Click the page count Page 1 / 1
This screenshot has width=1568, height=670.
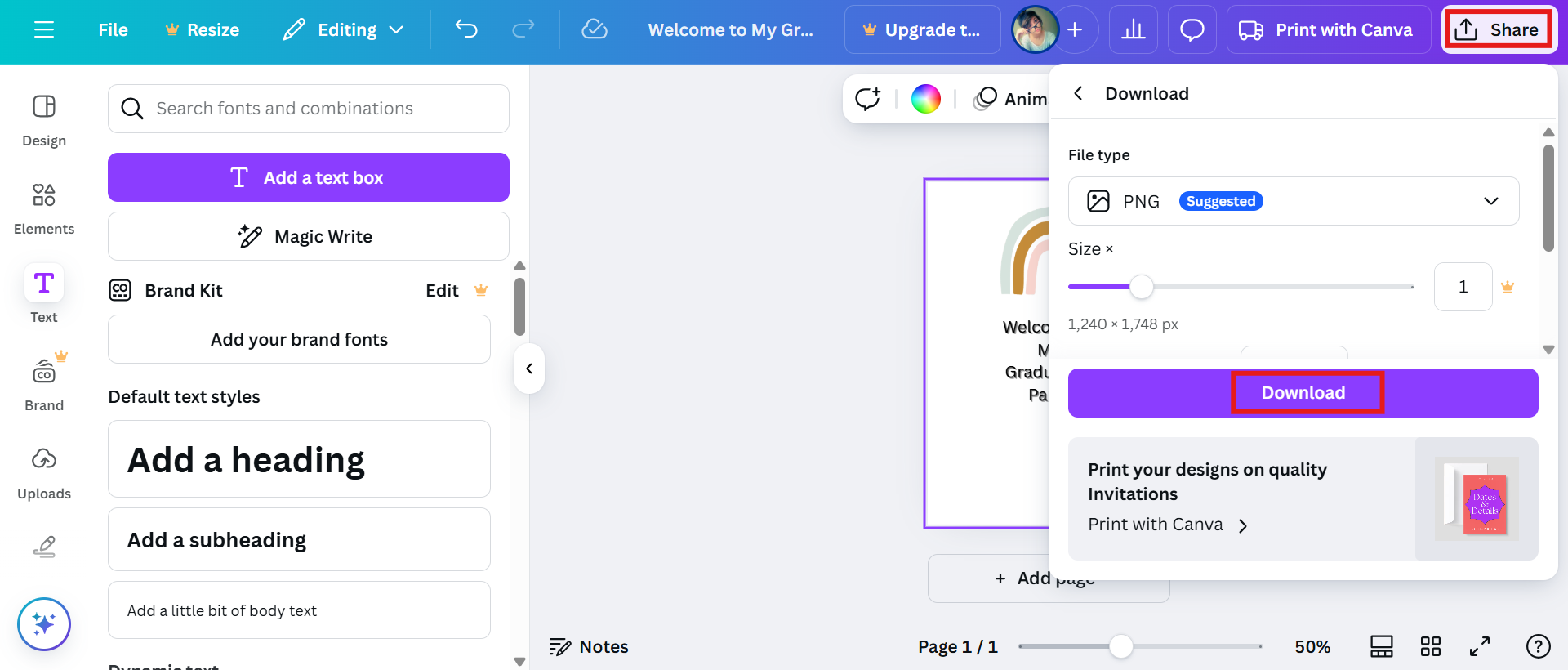pos(957,647)
